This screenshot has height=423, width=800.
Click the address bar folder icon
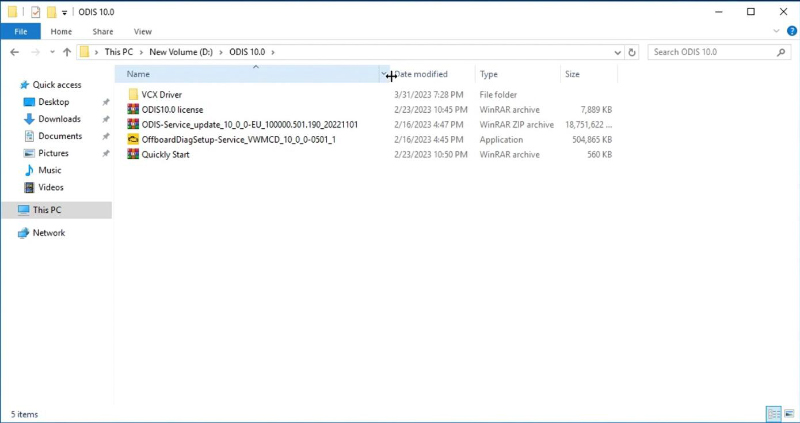(85, 52)
